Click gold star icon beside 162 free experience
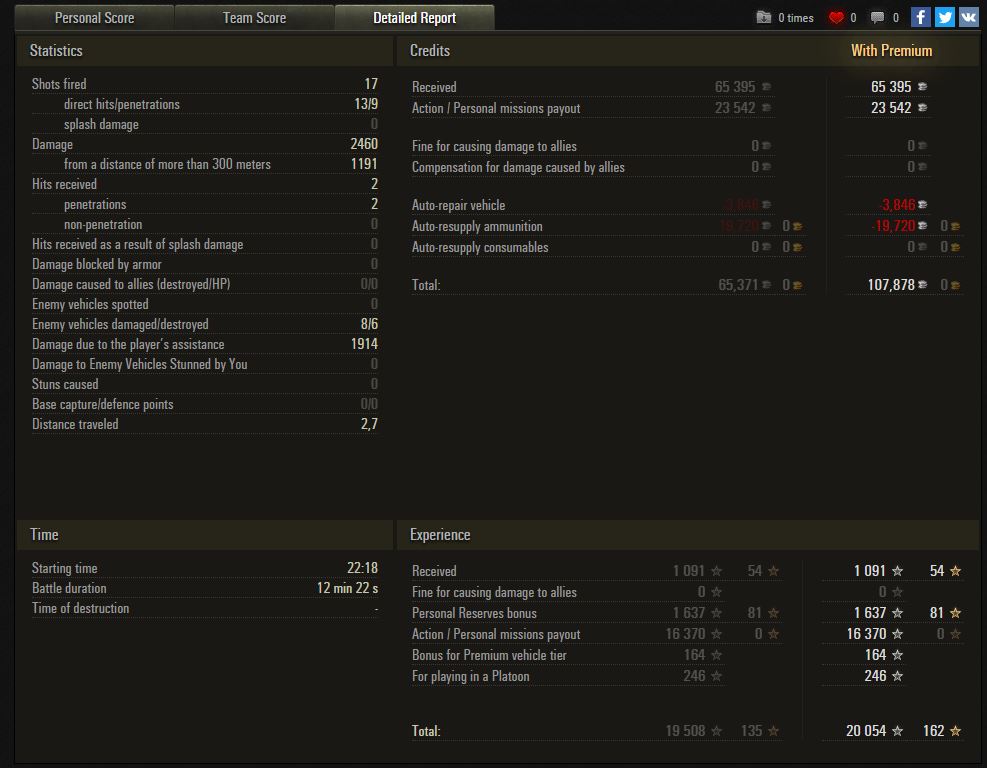 tap(956, 730)
